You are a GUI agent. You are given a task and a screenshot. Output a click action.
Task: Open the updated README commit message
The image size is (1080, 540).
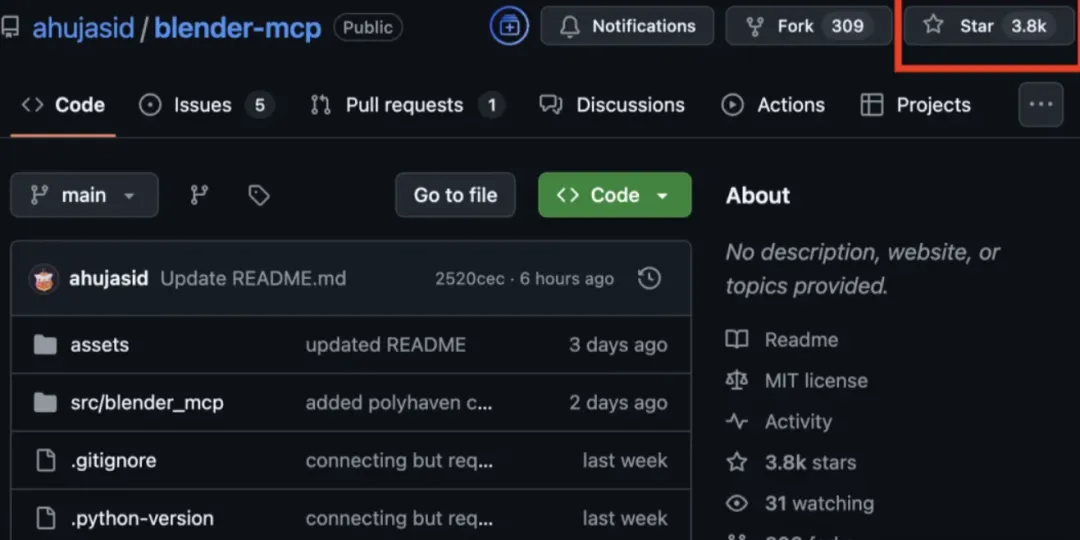tap(386, 344)
